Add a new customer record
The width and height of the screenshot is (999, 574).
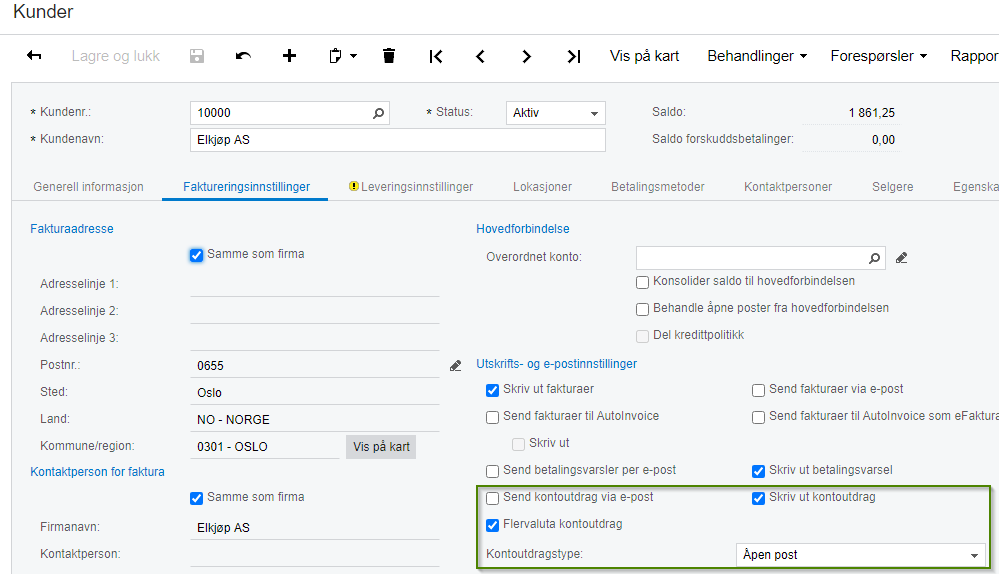pyautogui.click(x=289, y=56)
